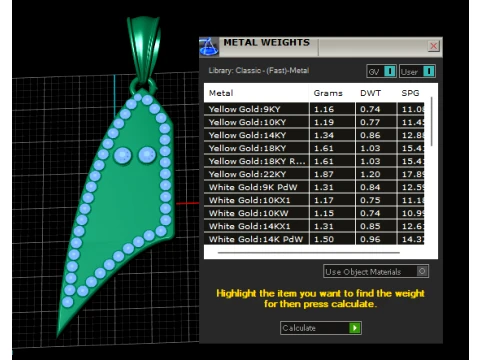Click the Metal Weights flask icon
The image size is (480, 360).
(209, 46)
